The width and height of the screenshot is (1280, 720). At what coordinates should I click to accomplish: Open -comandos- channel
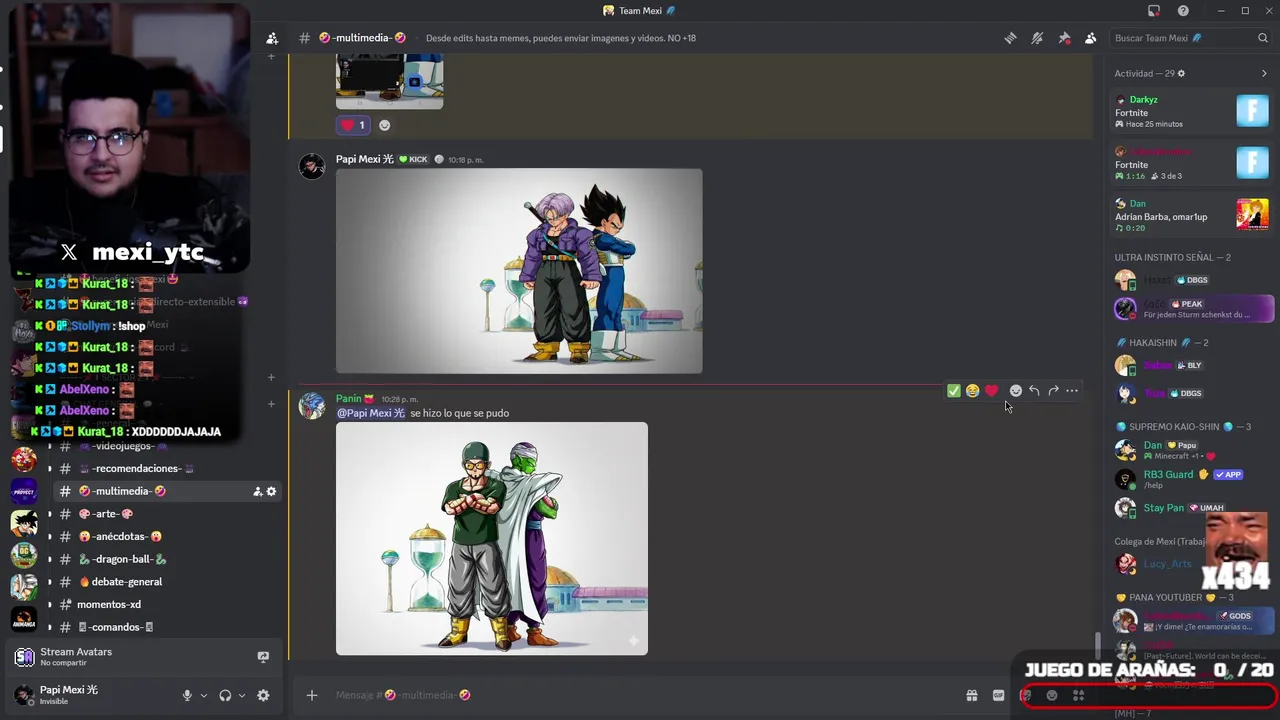[x=115, y=627]
